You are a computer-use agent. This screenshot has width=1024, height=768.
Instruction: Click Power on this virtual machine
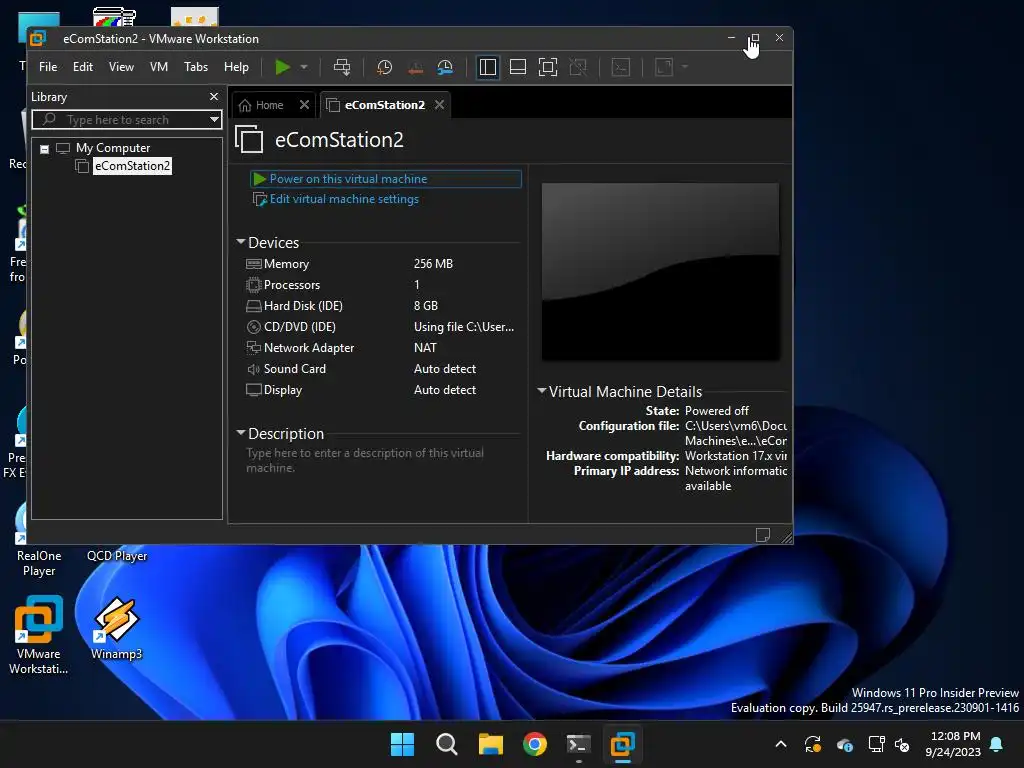point(386,179)
